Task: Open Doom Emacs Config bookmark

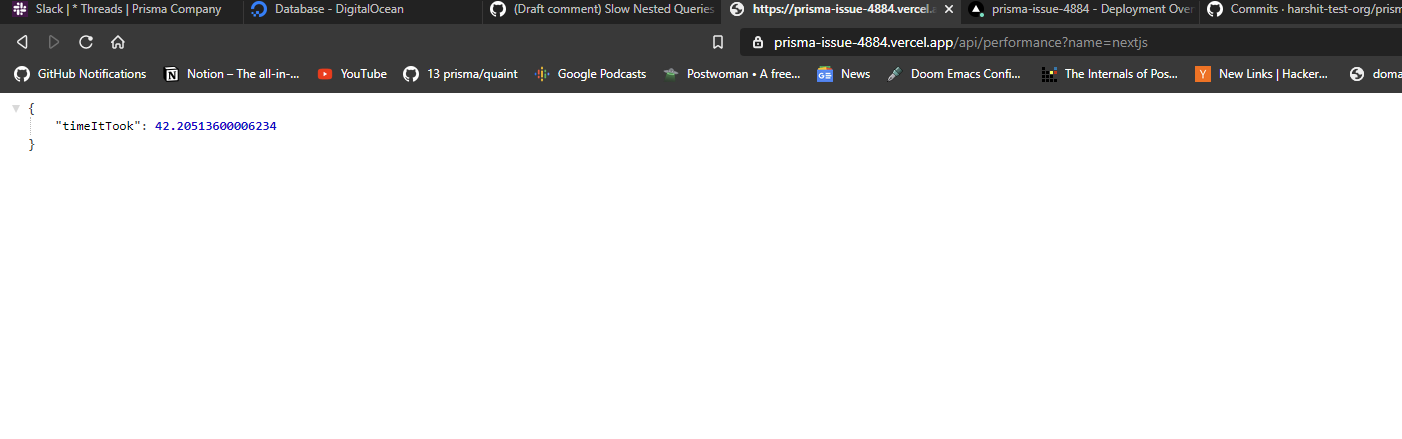Action: pyautogui.click(x=954, y=74)
